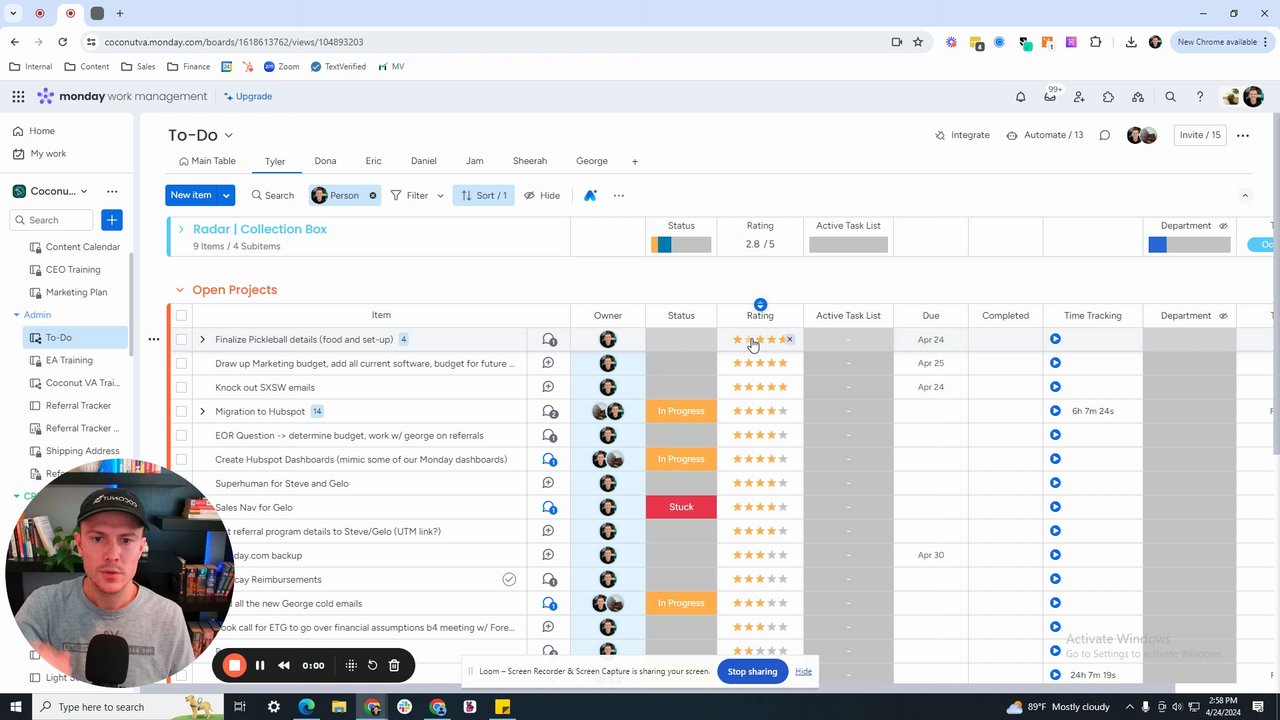Click the sidebar Search input field

pos(52,220)
